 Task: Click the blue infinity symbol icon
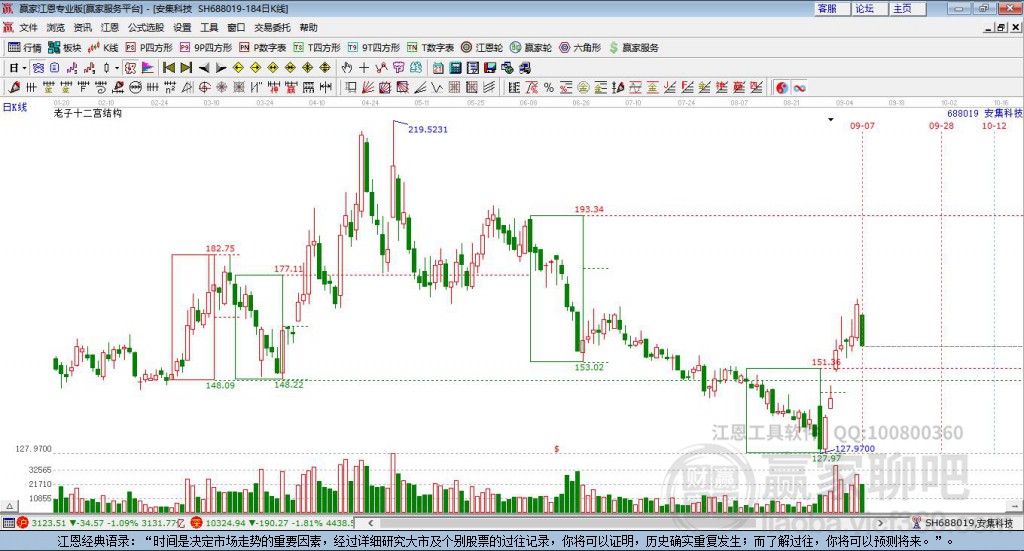click(x=799, y=87)
